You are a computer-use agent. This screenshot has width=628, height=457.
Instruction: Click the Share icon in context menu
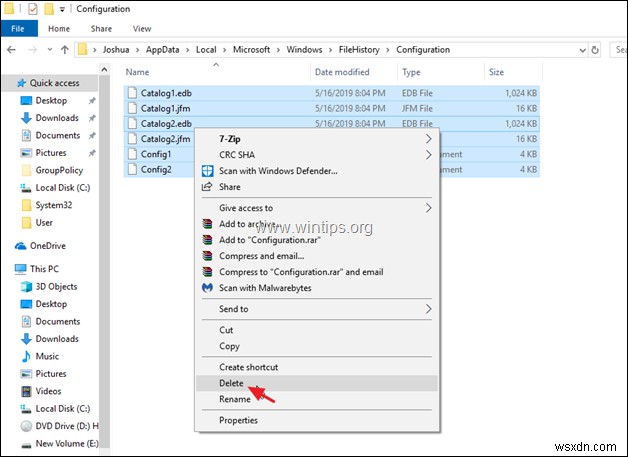(207, 187)
